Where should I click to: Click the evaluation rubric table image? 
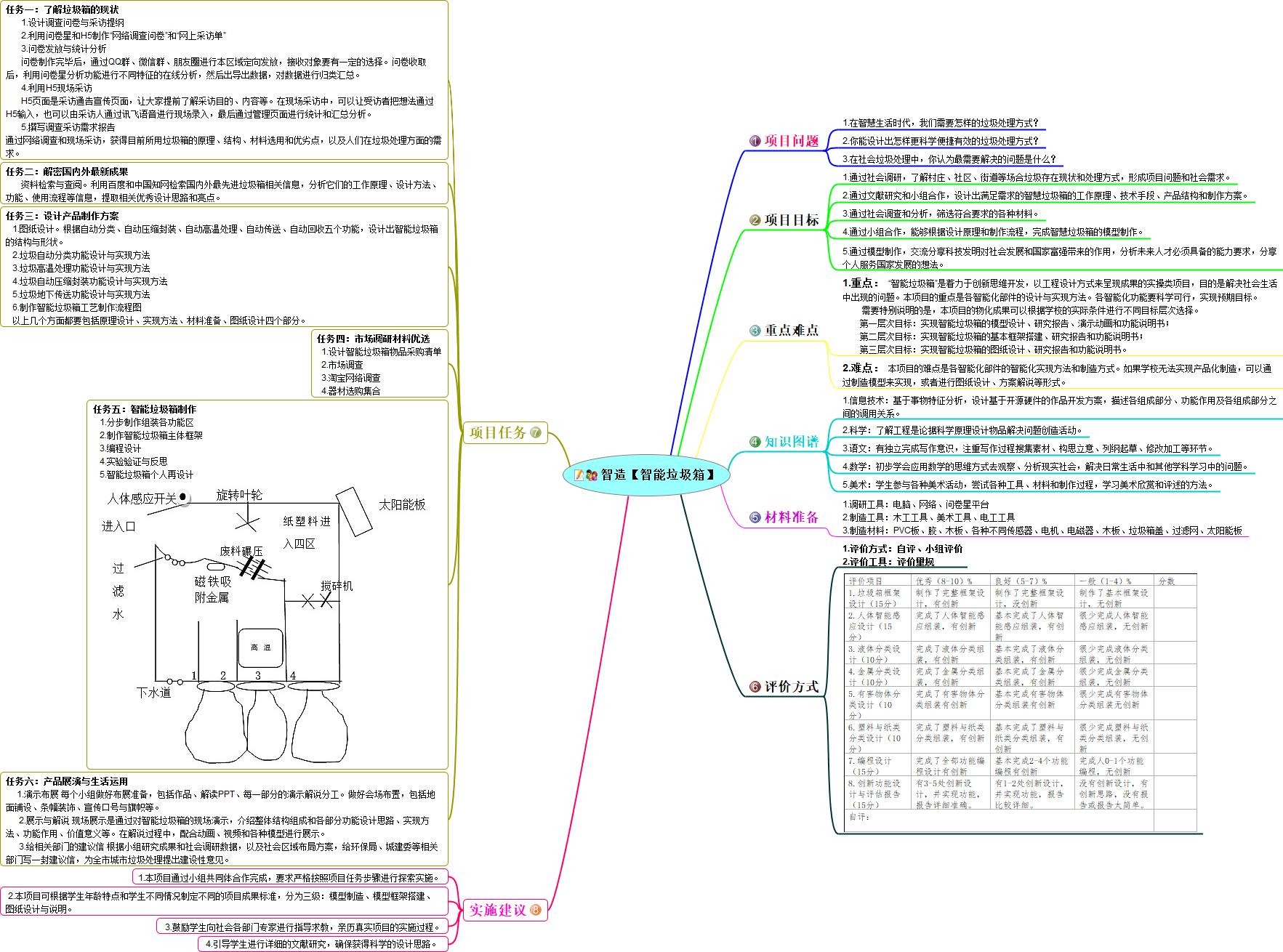tap(1021, 701)
